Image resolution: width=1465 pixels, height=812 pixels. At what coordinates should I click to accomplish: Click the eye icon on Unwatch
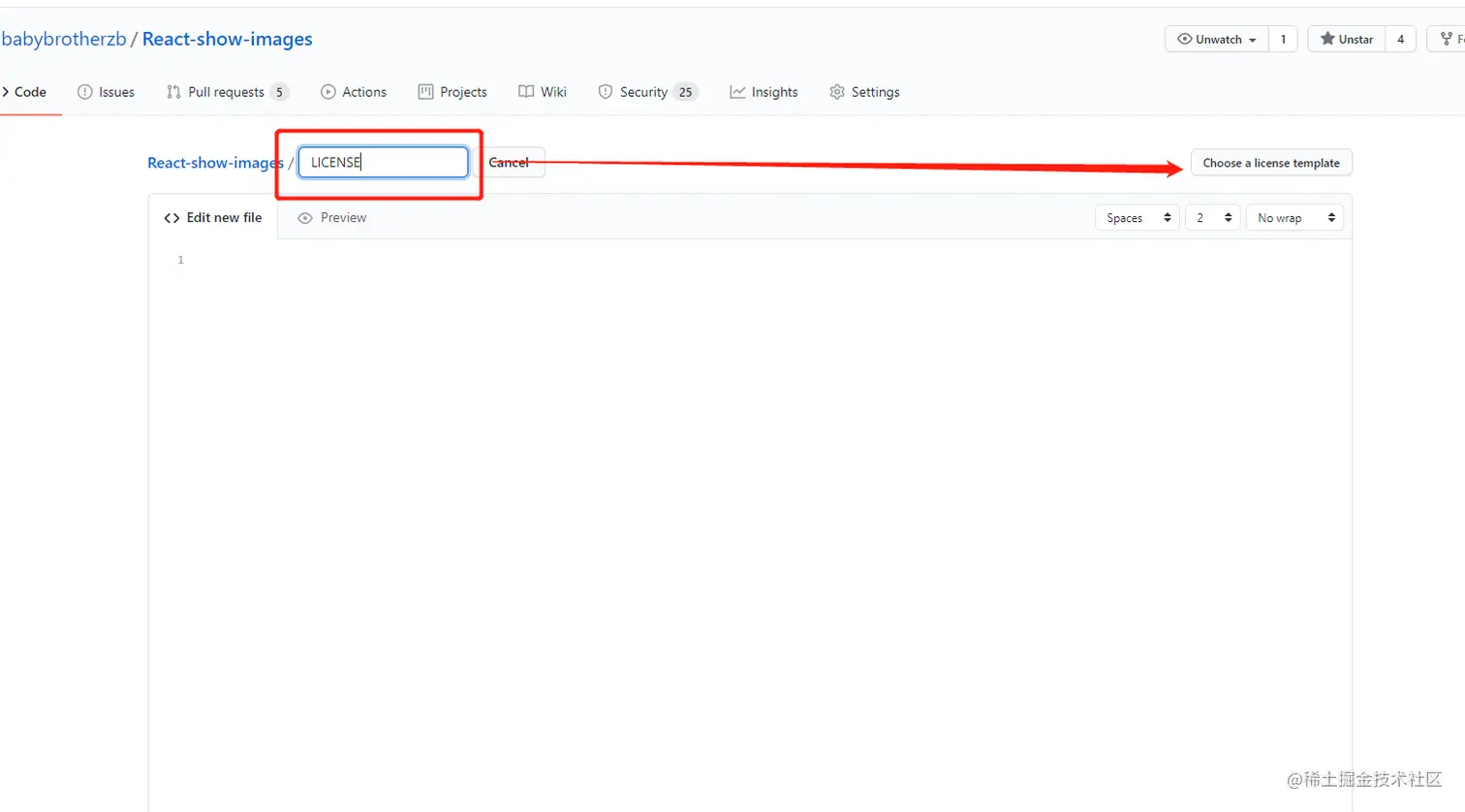(1184, 39)
